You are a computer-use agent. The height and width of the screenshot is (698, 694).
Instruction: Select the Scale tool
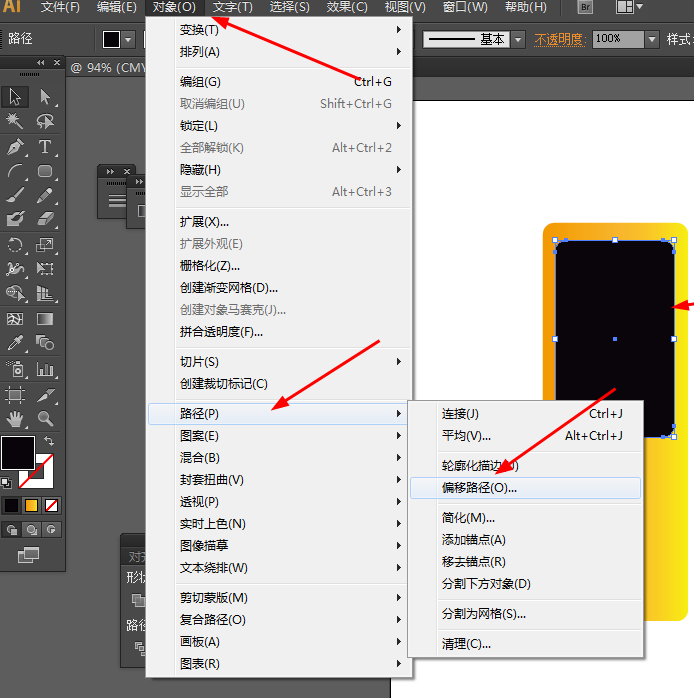pos(45,244)
